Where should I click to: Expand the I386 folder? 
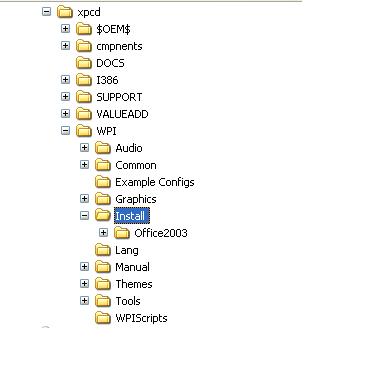[66, 80]
